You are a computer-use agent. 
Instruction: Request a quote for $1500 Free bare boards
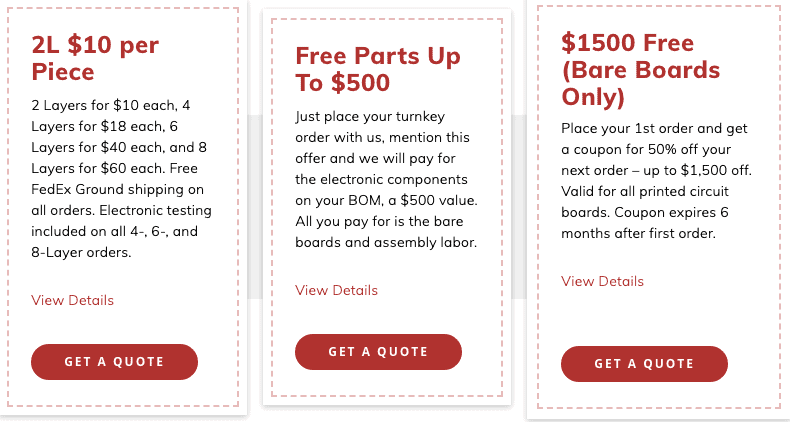pos(644,364)
